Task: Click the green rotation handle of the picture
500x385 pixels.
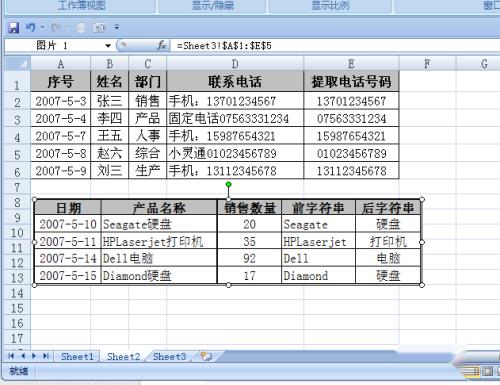Action: coord(228,184)
